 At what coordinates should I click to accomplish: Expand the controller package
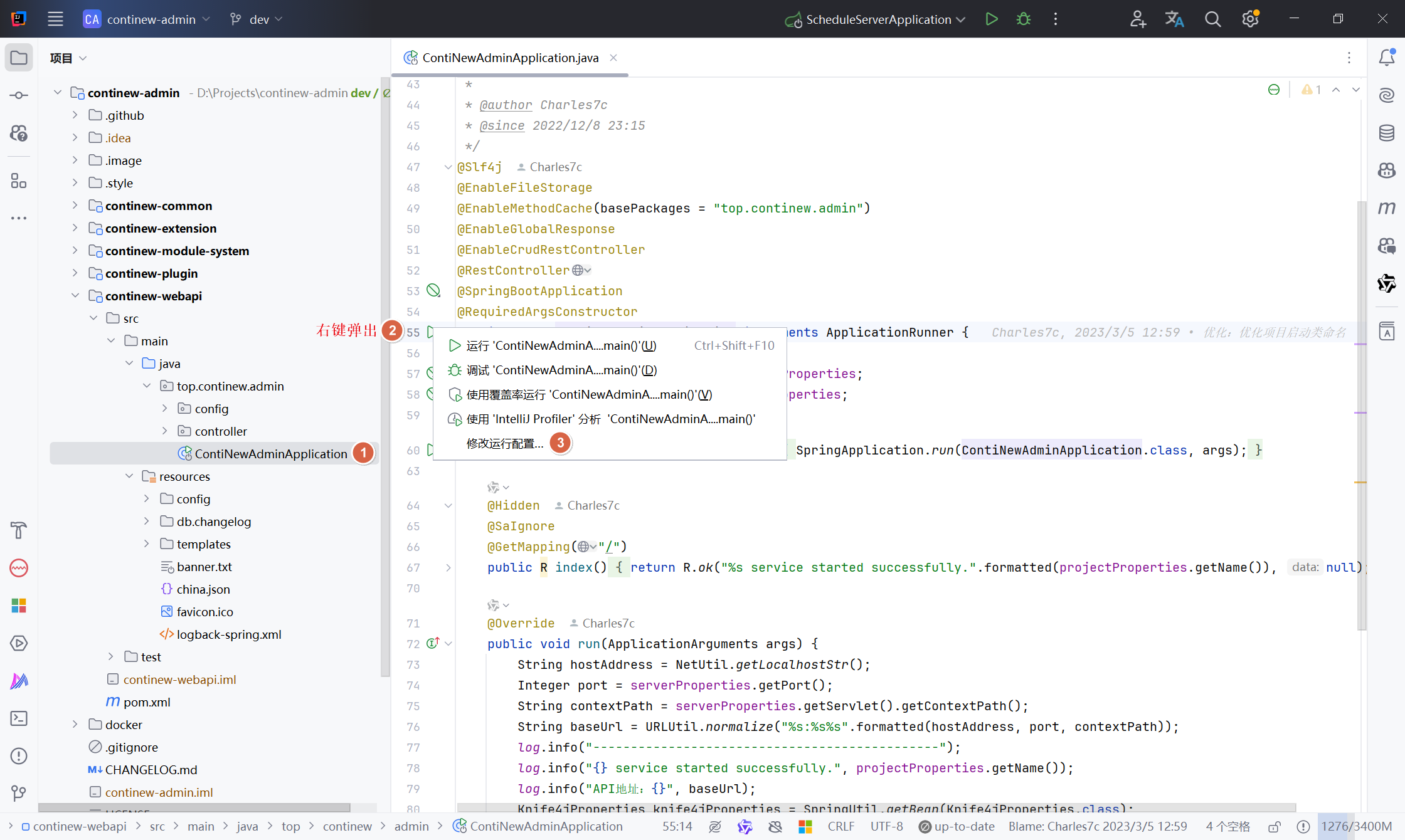click(165, 431)
